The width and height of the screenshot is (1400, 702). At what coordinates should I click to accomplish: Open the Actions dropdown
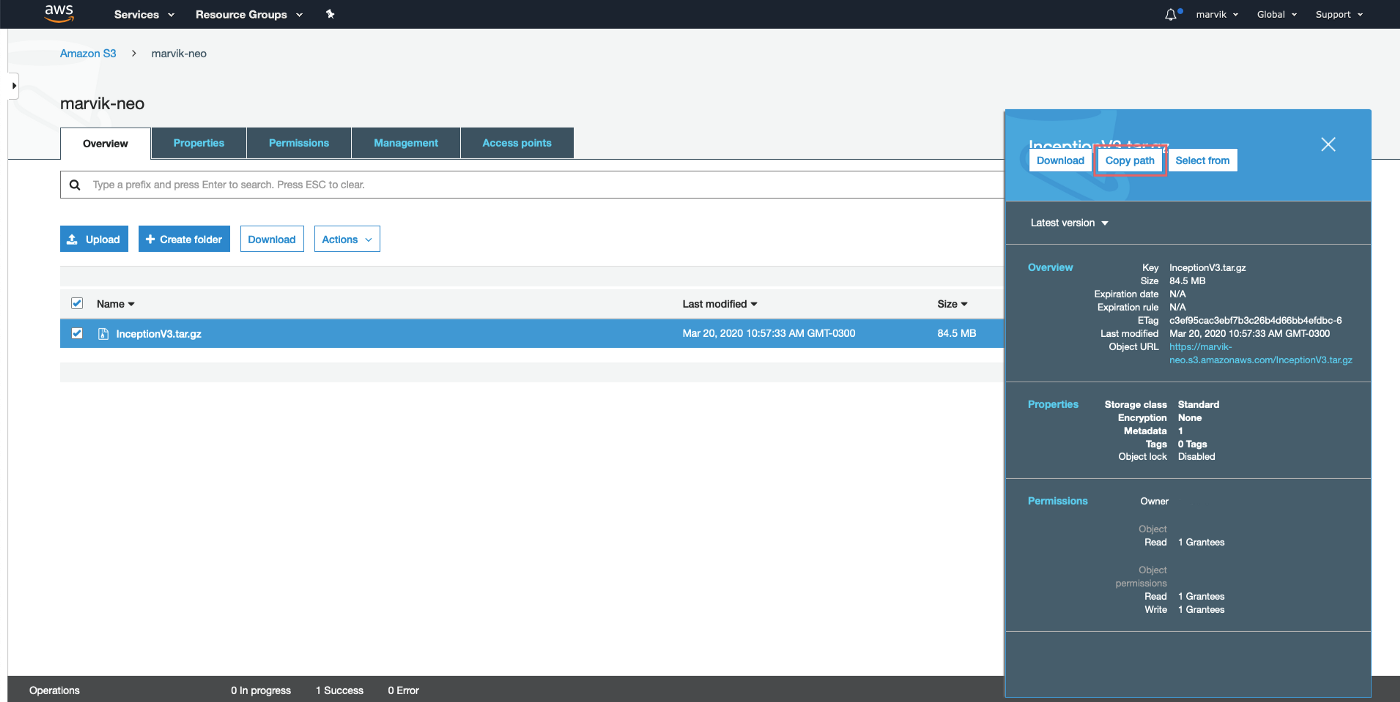[347, 239]
